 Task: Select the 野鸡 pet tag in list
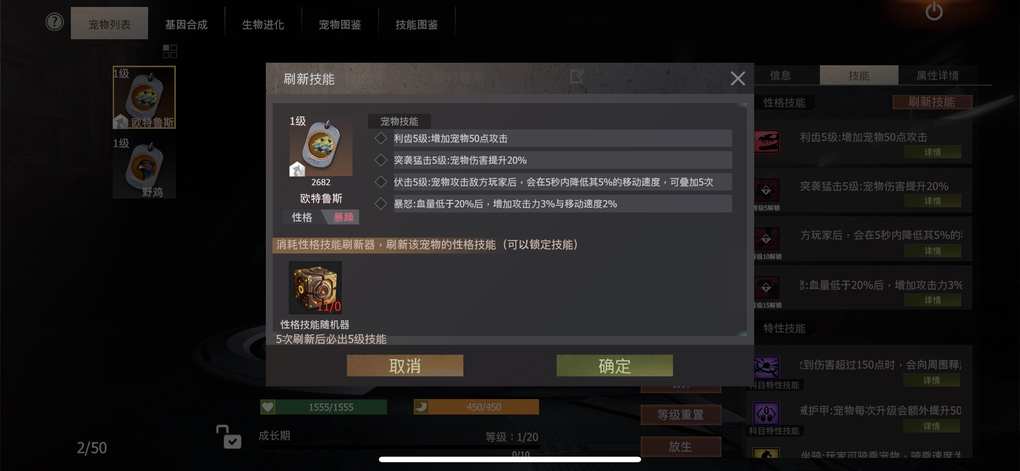(144, 168)
